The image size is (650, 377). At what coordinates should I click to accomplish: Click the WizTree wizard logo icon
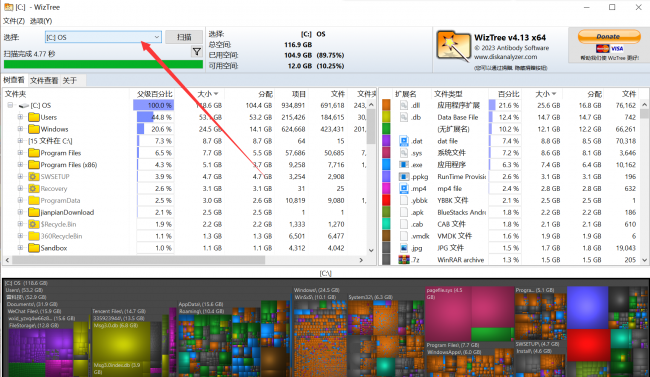coord(453,47)
